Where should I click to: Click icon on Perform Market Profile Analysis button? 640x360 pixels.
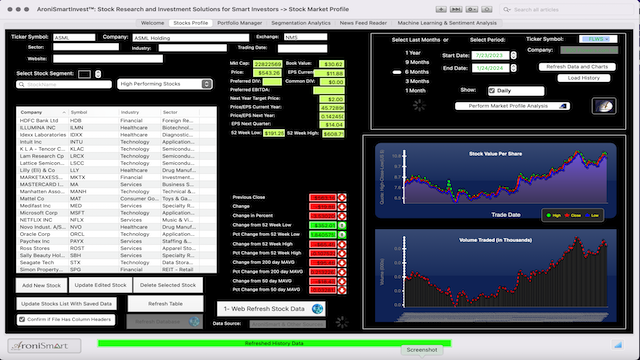pyautogui.click(x=563, y=106)
